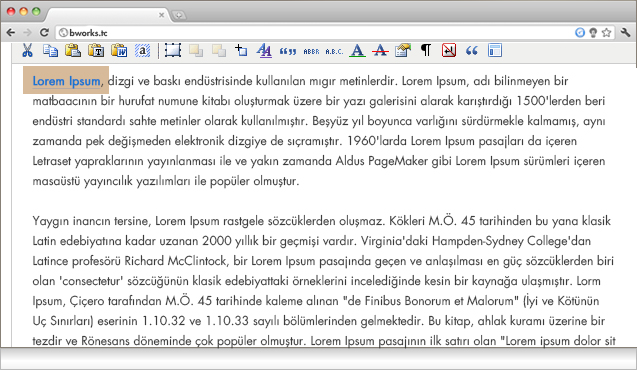Click the Cut scissors icon
The image size is (637, 370).
click(x=27, y=51)
